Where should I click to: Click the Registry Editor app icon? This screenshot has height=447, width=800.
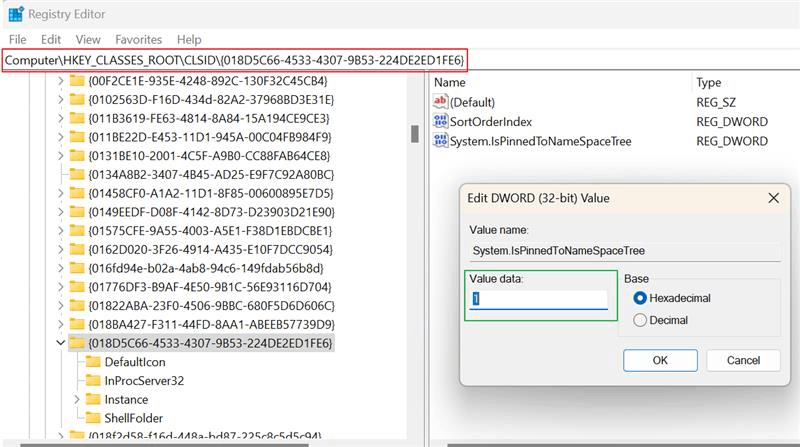(x=16, y=14)
